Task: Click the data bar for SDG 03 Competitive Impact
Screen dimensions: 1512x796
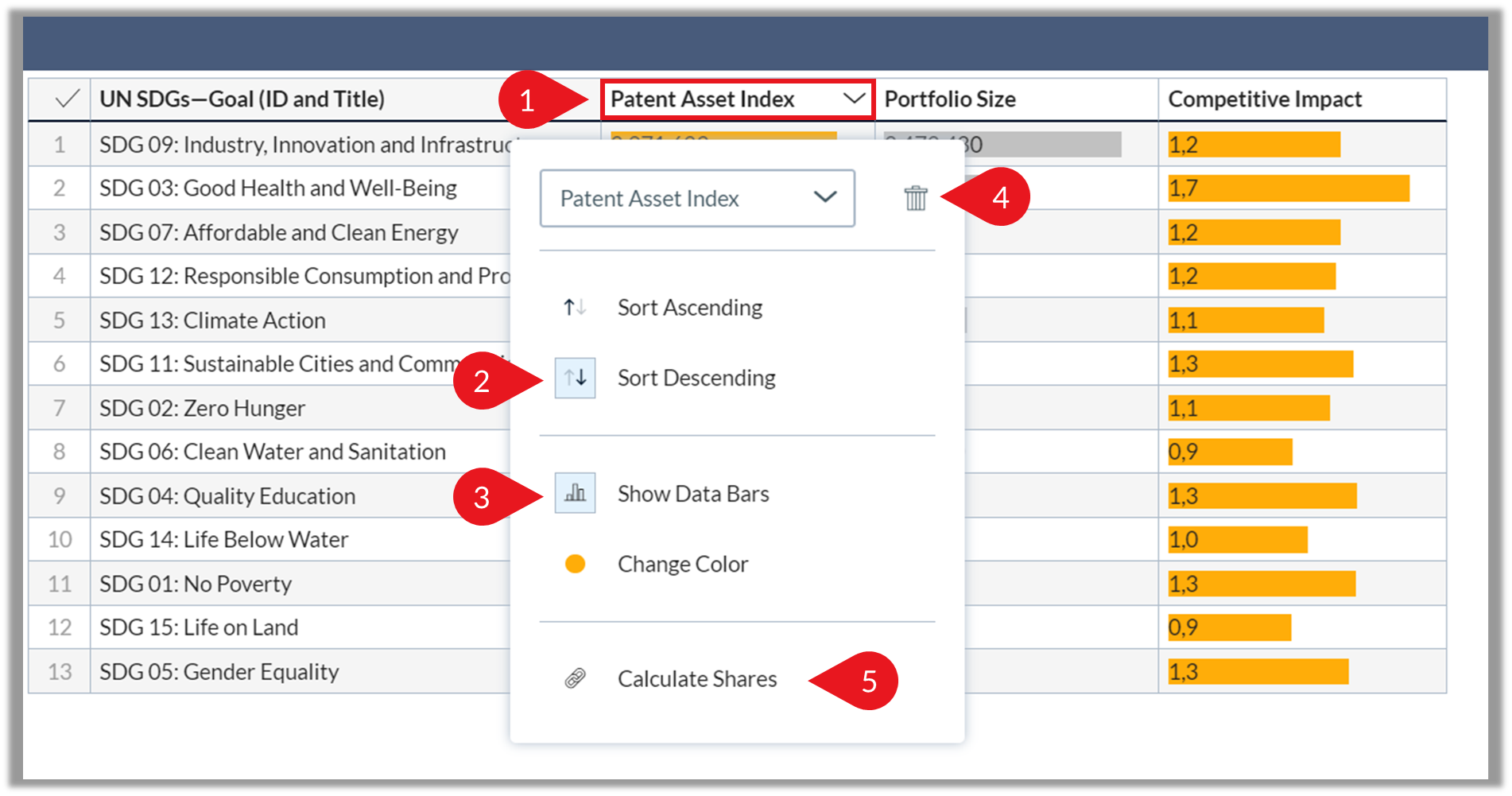Action: coord(1289,188)
